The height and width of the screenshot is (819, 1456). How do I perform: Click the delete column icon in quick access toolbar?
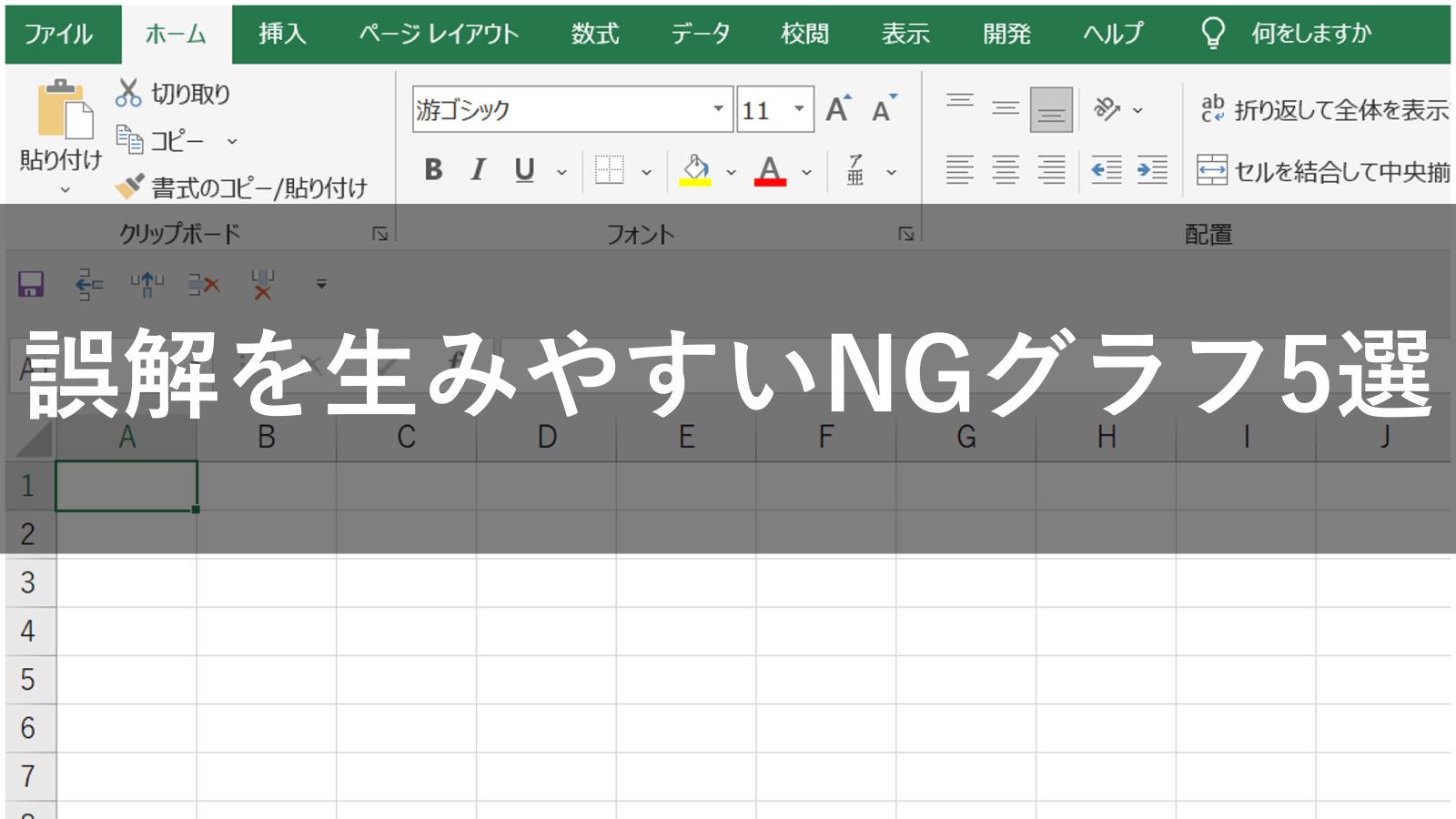262,284
